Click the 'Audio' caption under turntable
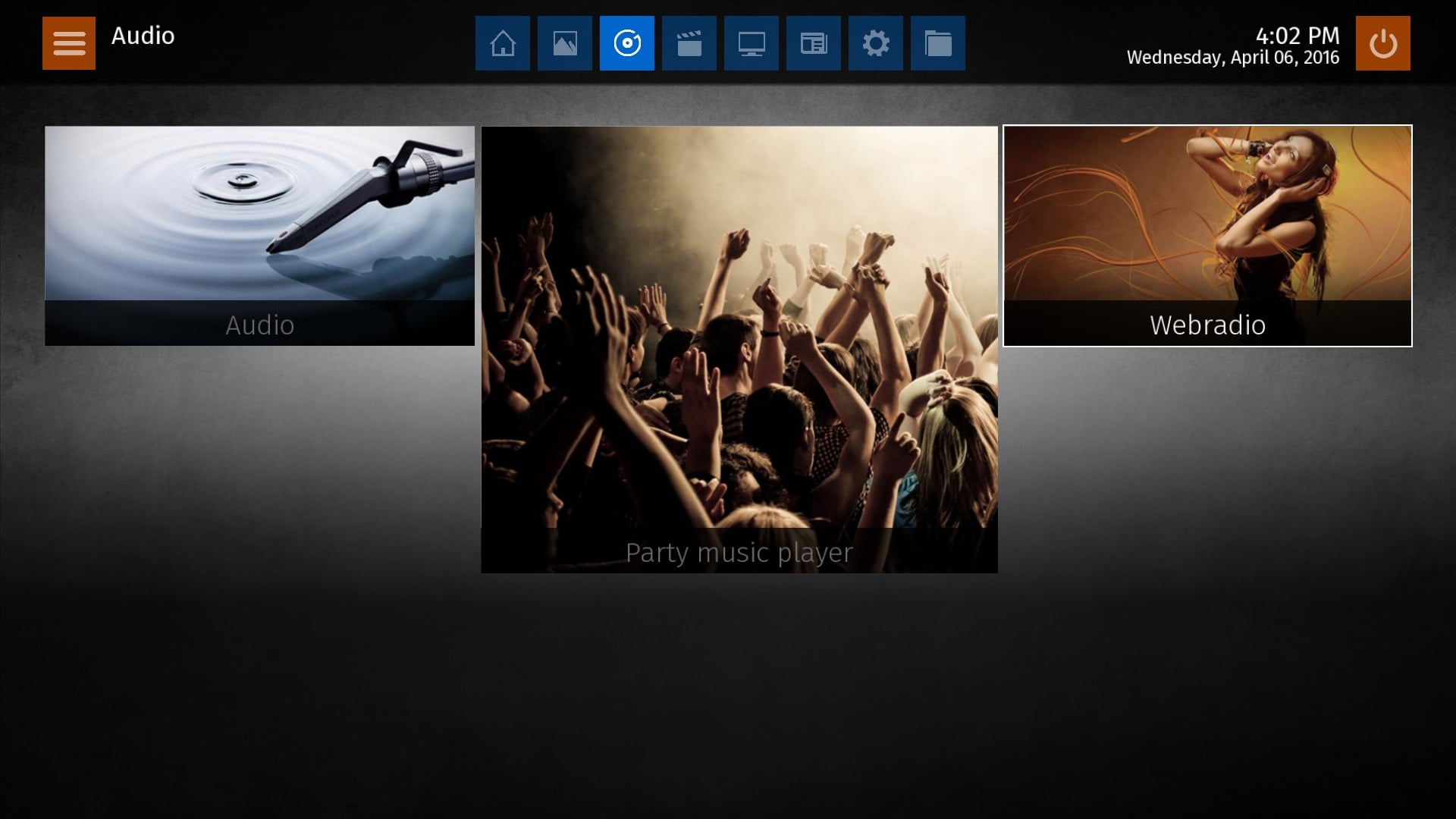 [259, 325]
